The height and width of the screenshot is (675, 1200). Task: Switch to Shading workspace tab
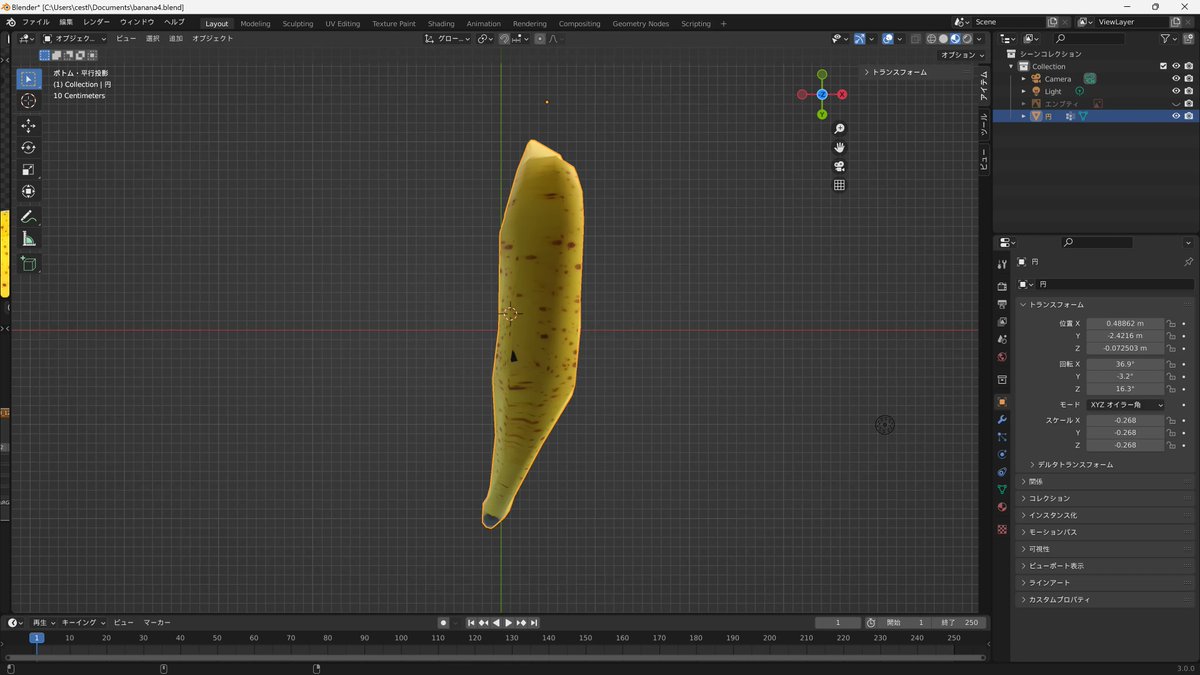(441, 23)
